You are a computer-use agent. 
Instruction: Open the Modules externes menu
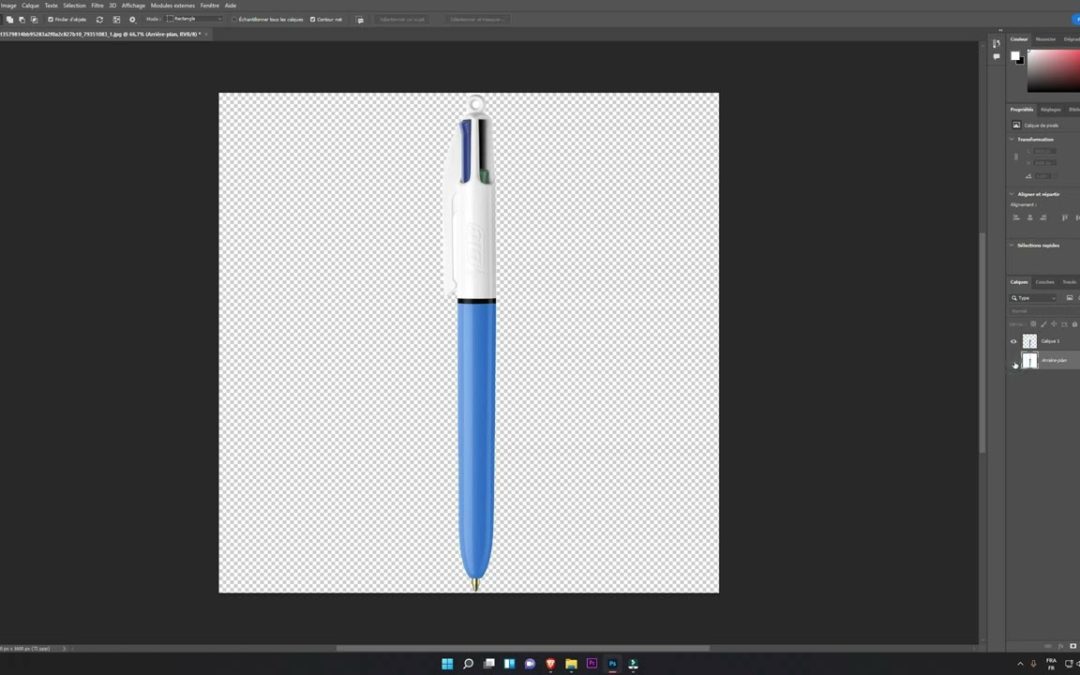173,6
